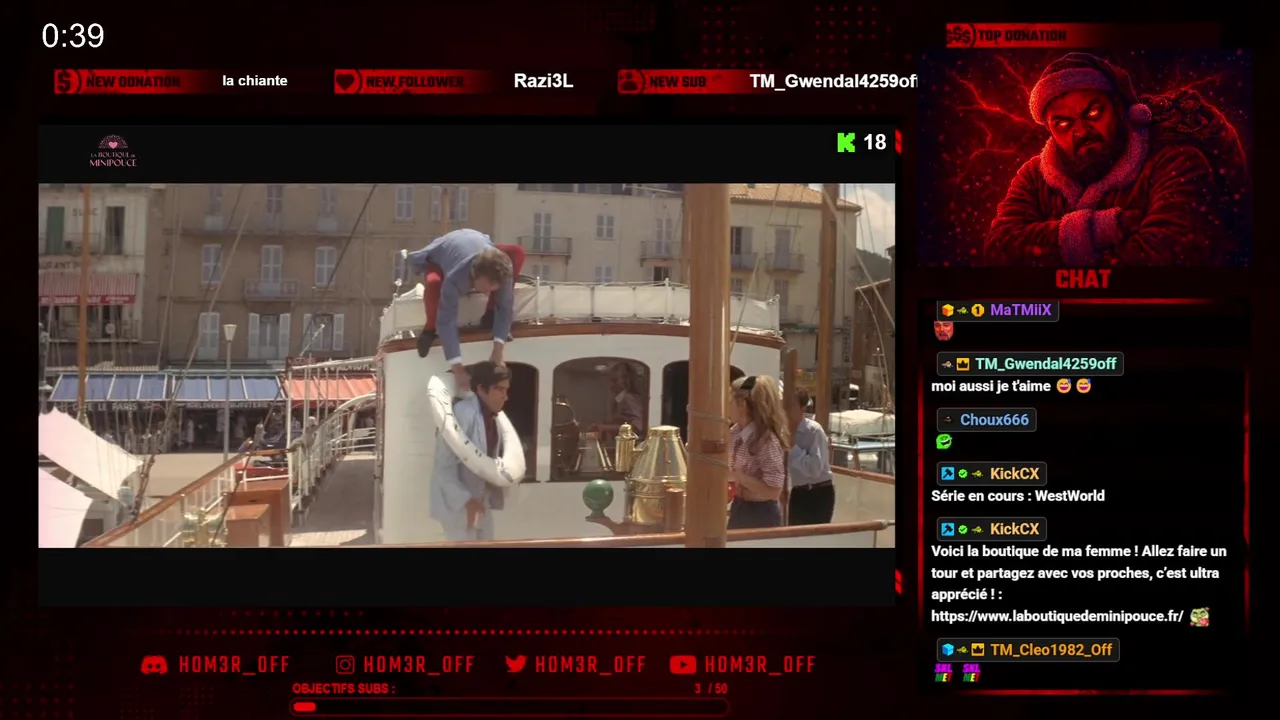Click the 'NEW SUB' label
This screenshot has width=1280, height=720.
[x=678, y=82]
